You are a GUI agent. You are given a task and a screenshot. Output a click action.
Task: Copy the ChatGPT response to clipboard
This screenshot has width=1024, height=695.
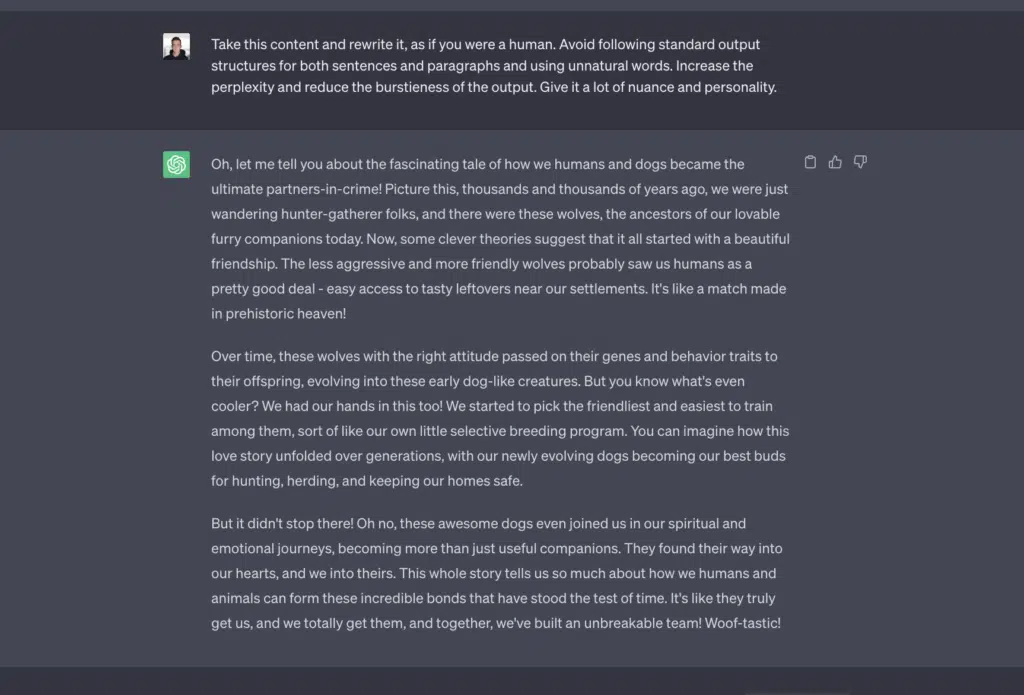click(x=810, y=162)
